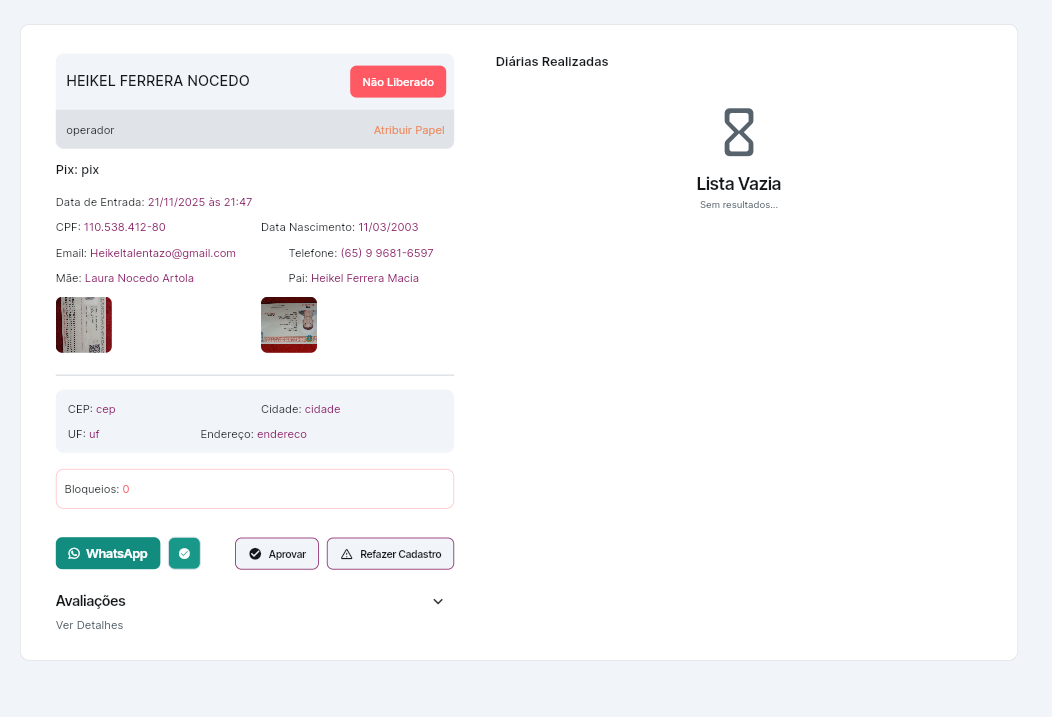Click the green verified check icon button

tap(184, 553)
